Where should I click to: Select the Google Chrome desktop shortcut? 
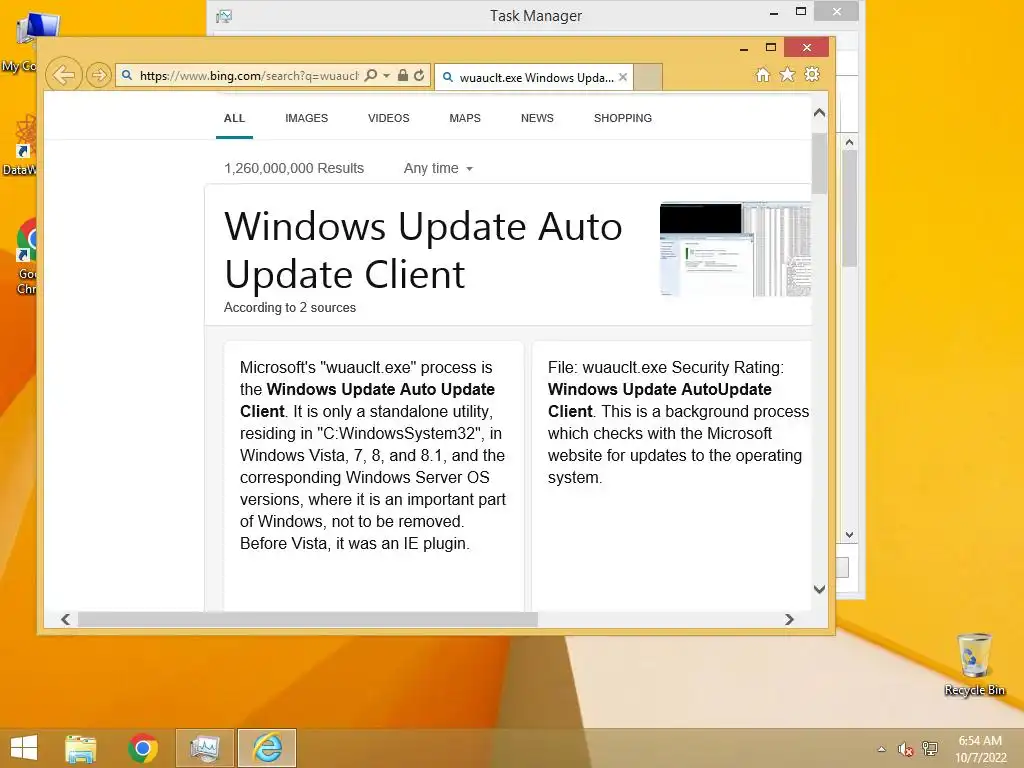25,256
